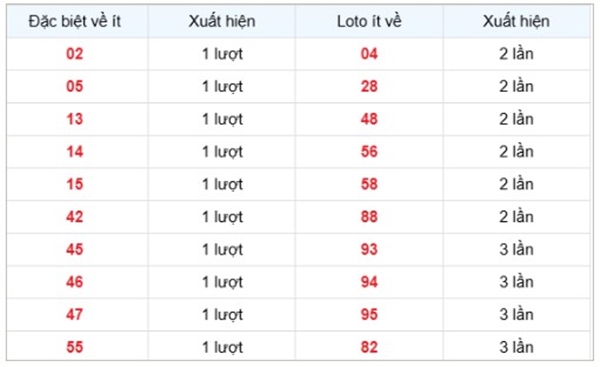The width and height of the screenshot is (600, 367).
Task: Click the red number 46
Action: tap(75, 282)
